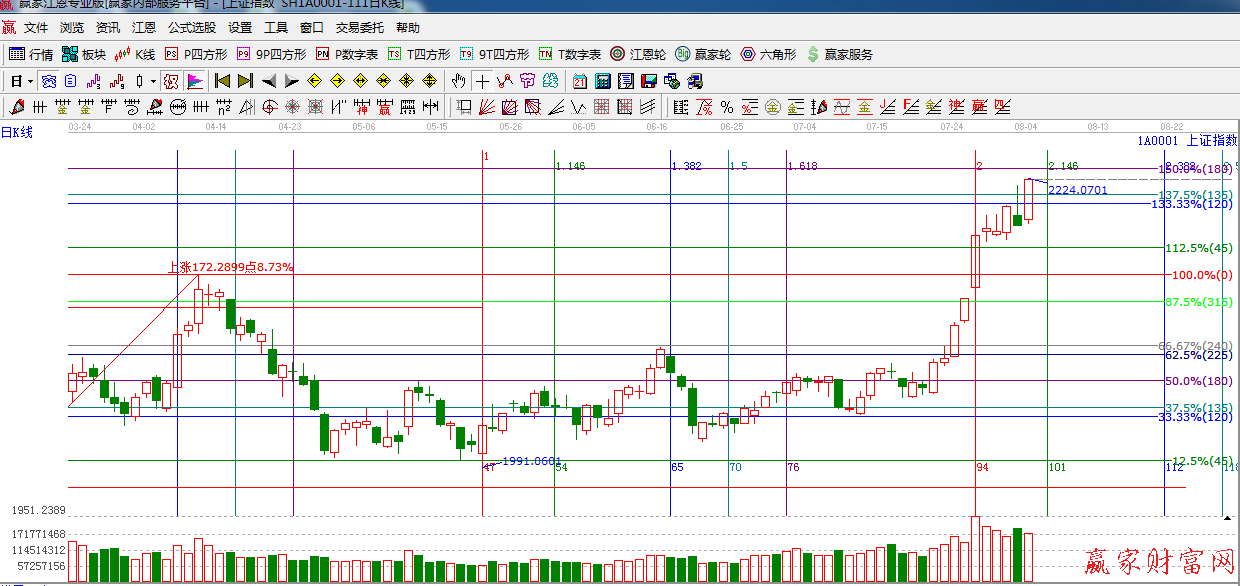The width and height of the screenshot is (1240, 586).
Task: Select the hand pan tool
Action: tap(458, 81)
